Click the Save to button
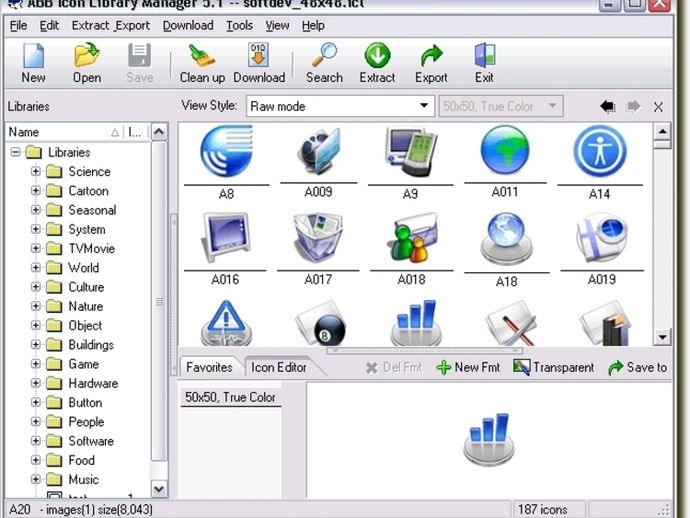 tap(638, 367)
